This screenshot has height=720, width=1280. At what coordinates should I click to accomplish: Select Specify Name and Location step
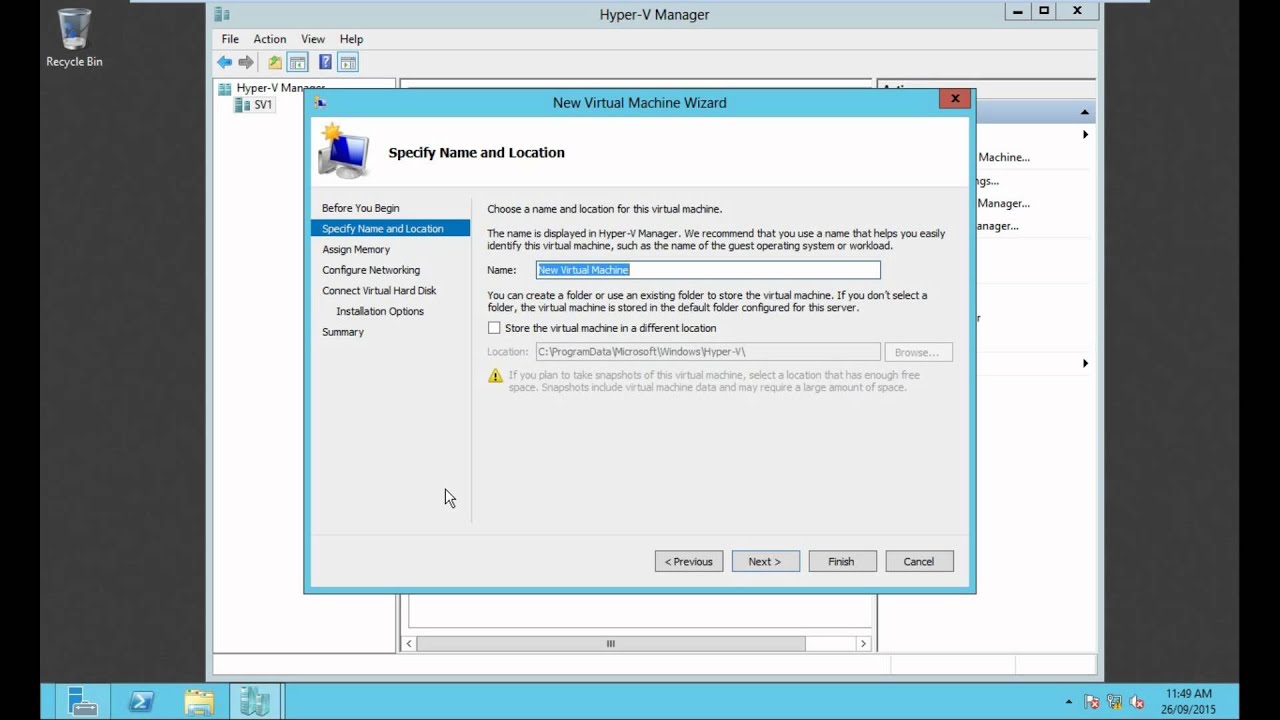[x=390, y=229]
